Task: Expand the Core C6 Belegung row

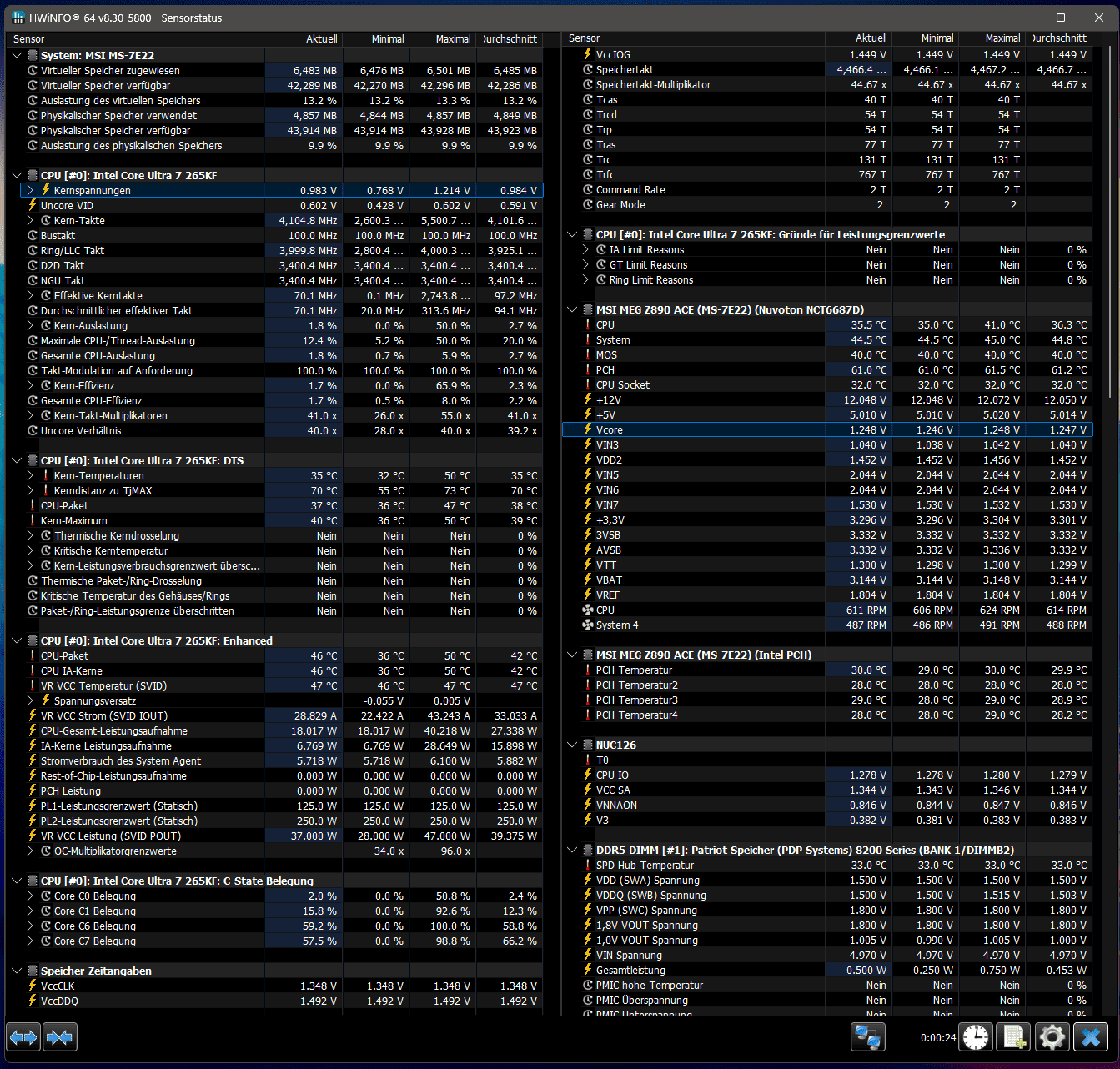Action: [x=31, y=926]
